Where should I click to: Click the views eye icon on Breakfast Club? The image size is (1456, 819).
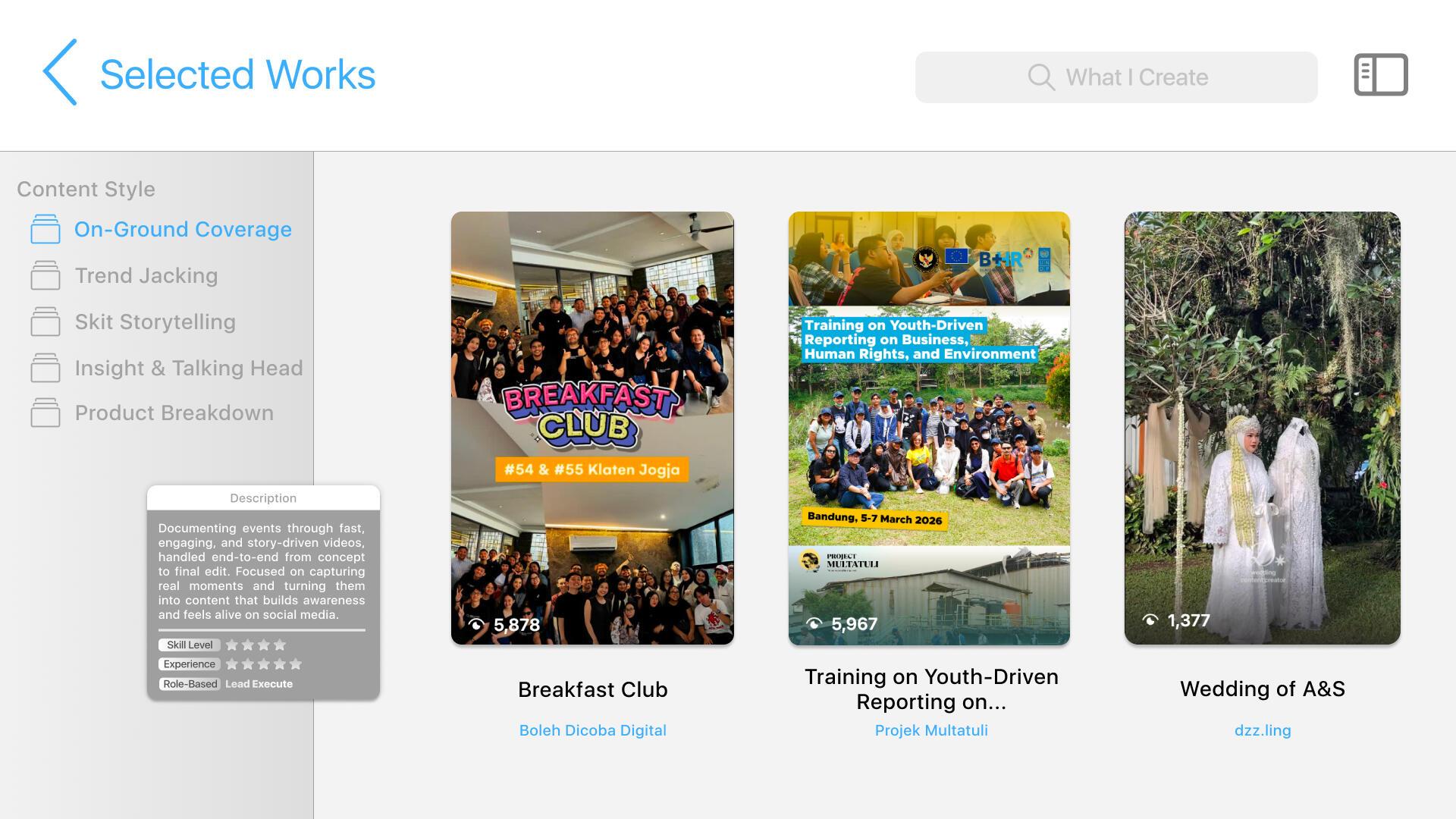(x=476, y=625)
